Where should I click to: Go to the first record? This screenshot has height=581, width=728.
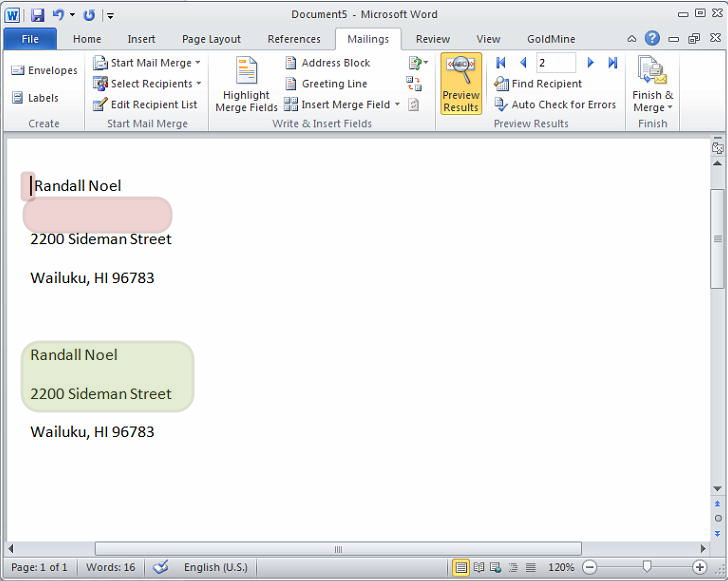(x=501, y=63)
